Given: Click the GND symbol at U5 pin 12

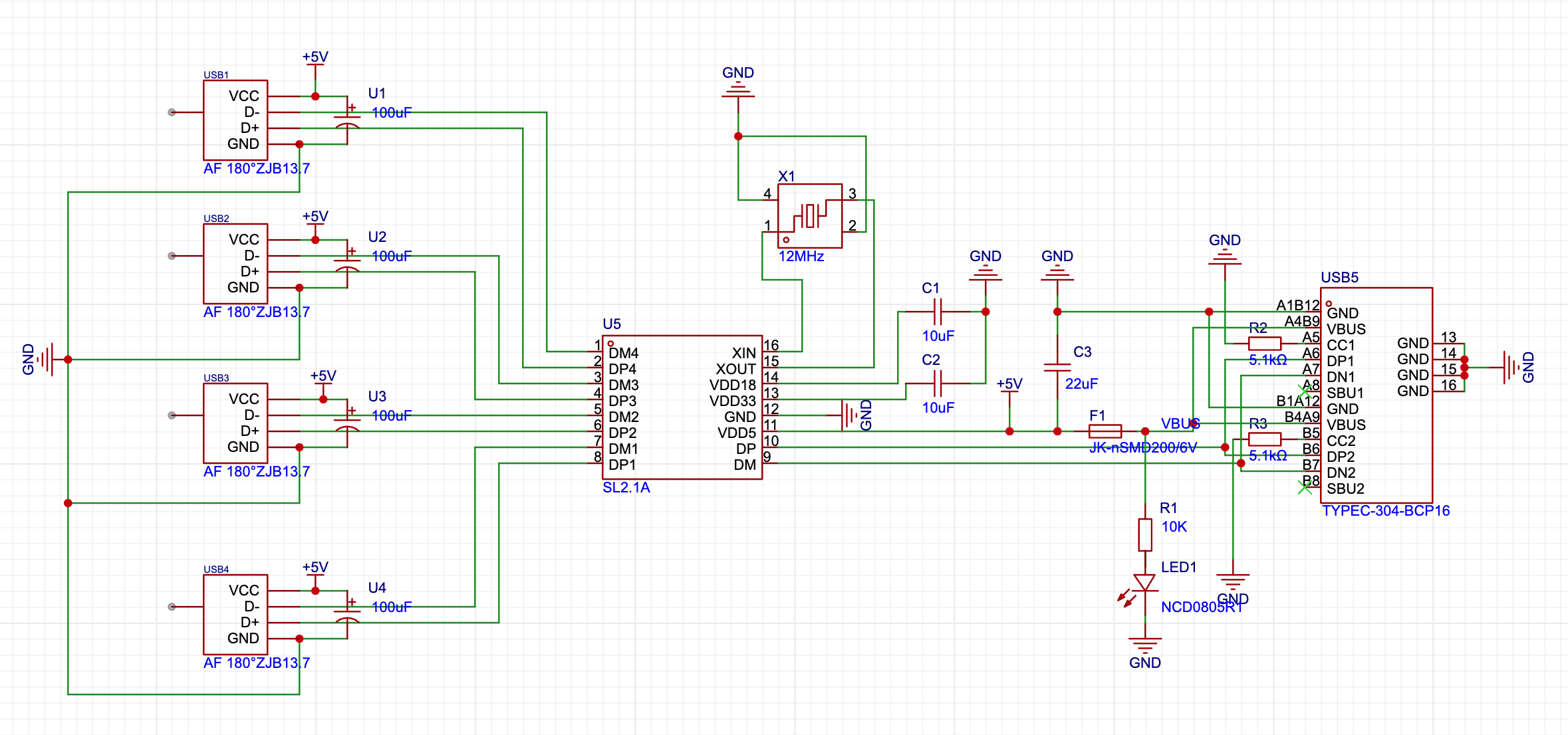Looking at the screenshot, I should tap(849, 415).
